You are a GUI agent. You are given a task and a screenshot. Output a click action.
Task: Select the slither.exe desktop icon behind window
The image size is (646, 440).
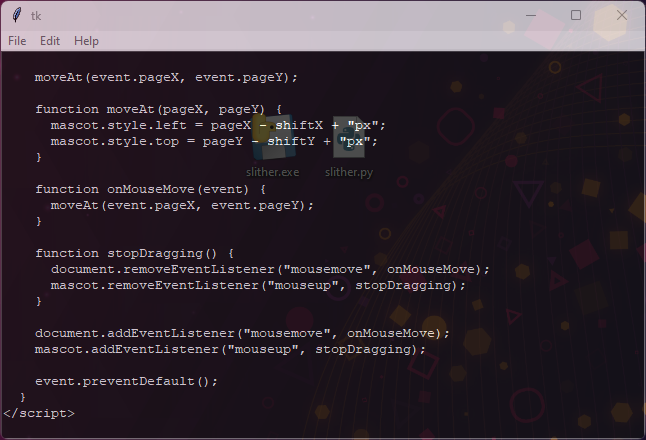tap(273, 146)
